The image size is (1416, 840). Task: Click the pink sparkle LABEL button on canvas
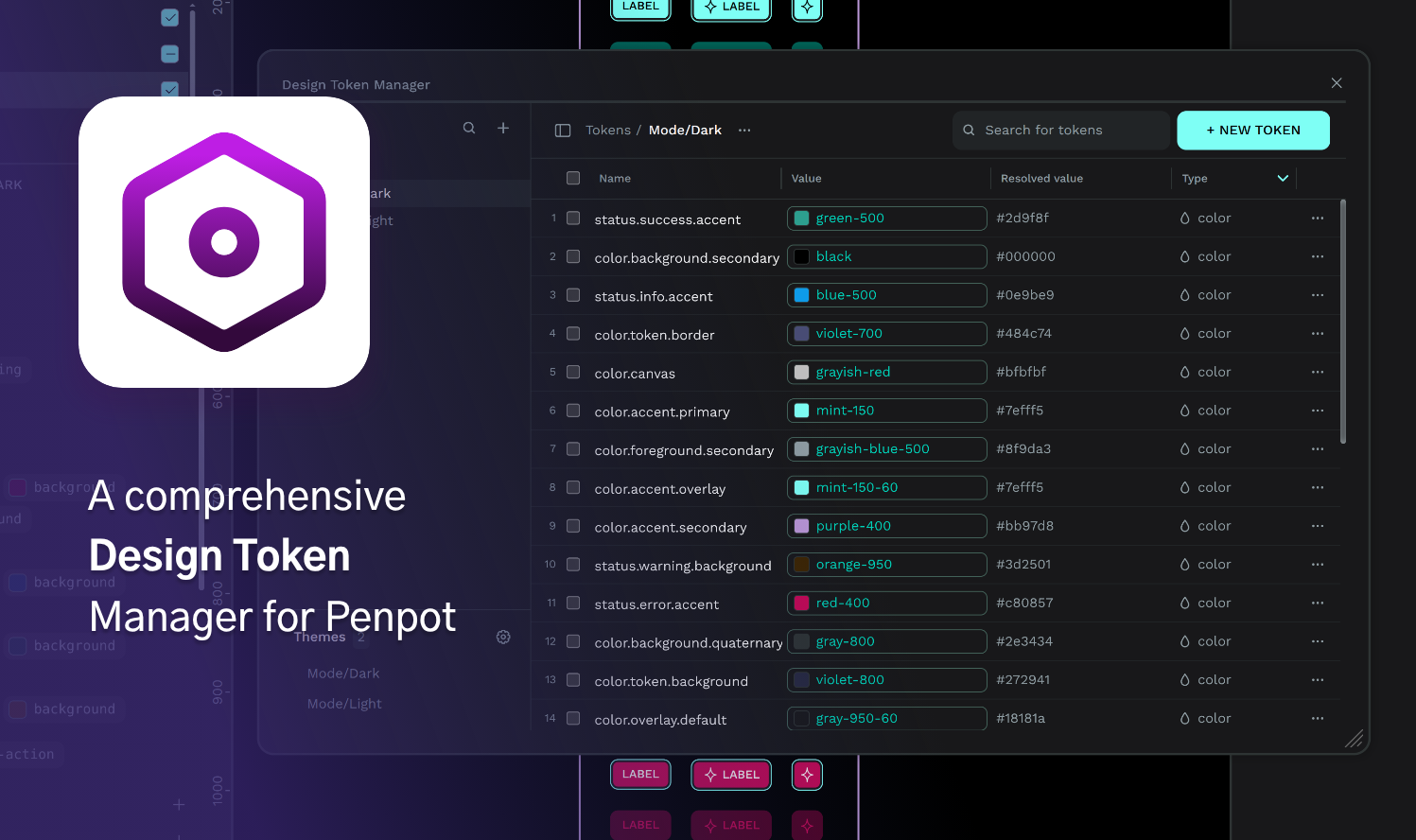click(731, 775)
